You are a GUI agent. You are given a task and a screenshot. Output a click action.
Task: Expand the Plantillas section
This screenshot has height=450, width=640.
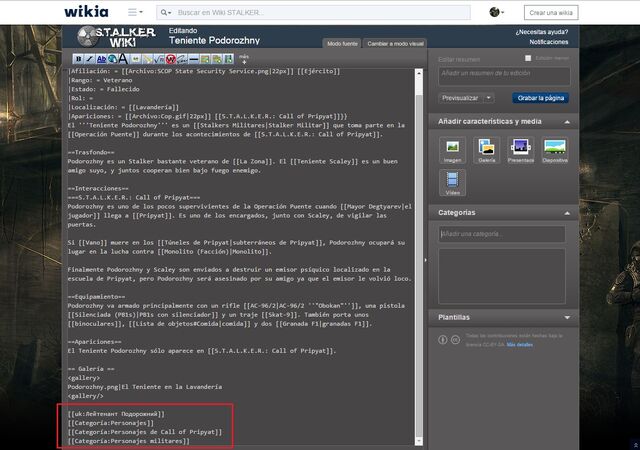coord(567,318)
